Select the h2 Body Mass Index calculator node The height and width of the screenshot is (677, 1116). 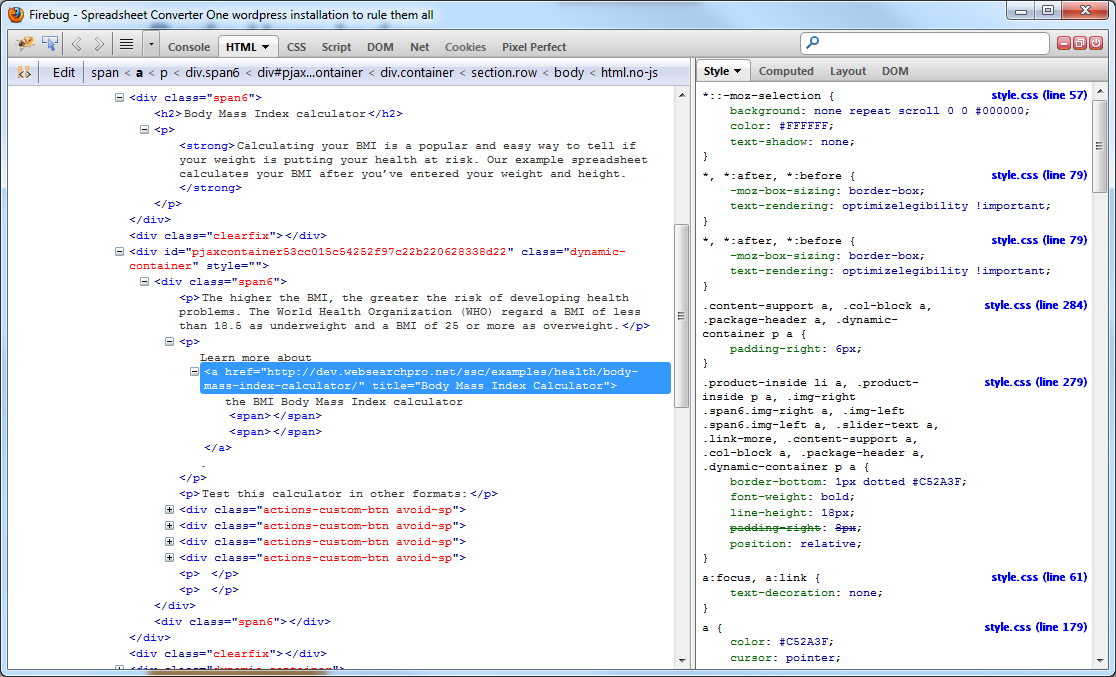click(278, 114)
